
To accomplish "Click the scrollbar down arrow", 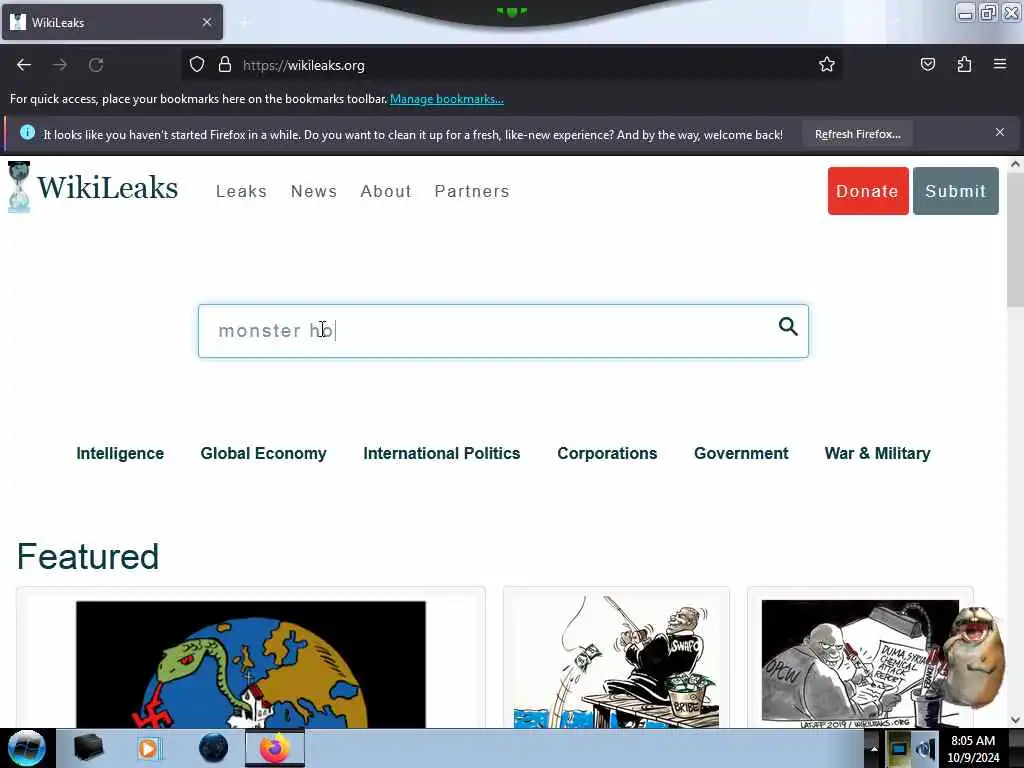I will (1015, 720).
